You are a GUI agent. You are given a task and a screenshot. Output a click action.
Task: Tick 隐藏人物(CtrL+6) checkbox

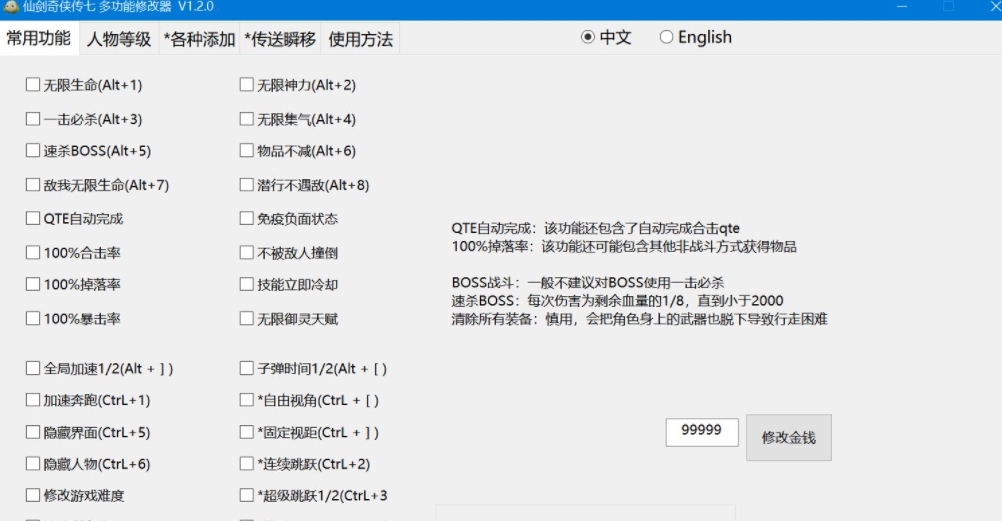[x=33, y=463]
